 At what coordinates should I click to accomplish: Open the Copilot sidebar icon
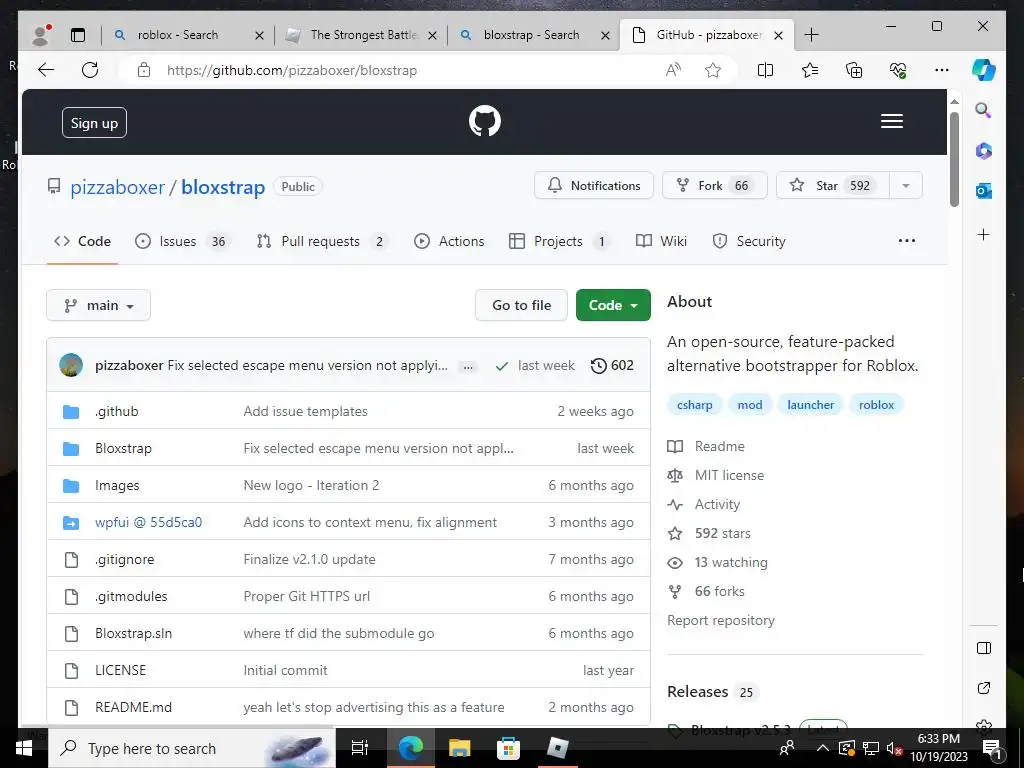point(984,70)
